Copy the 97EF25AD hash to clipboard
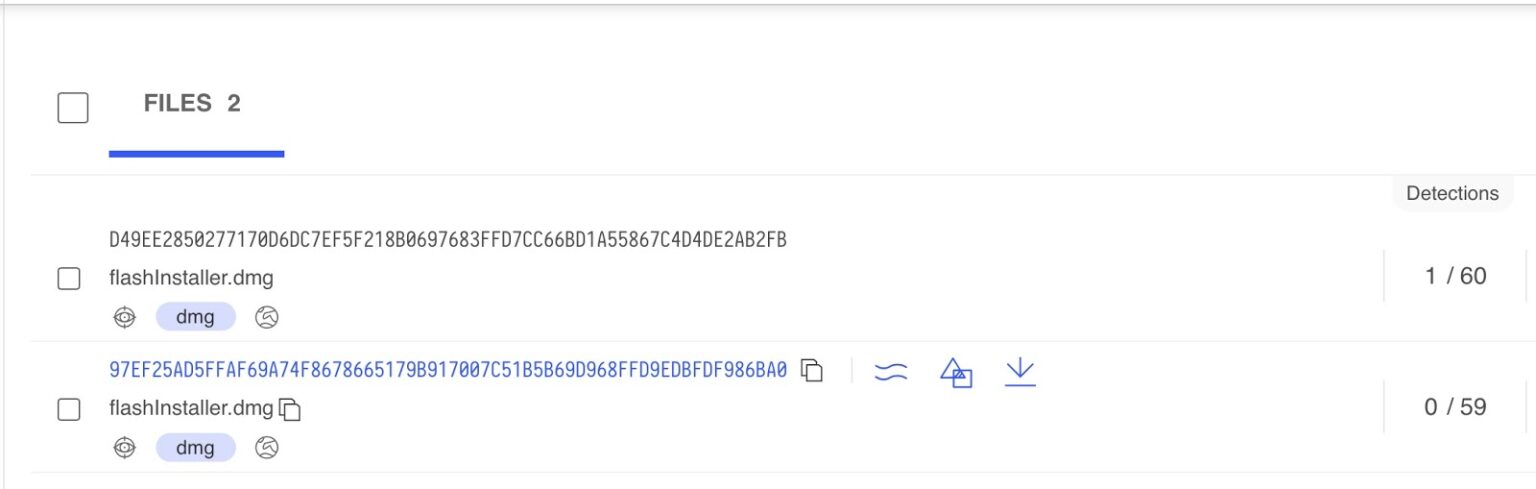The width and height of the screenshot is (1536, 489). tap(813, 371)
